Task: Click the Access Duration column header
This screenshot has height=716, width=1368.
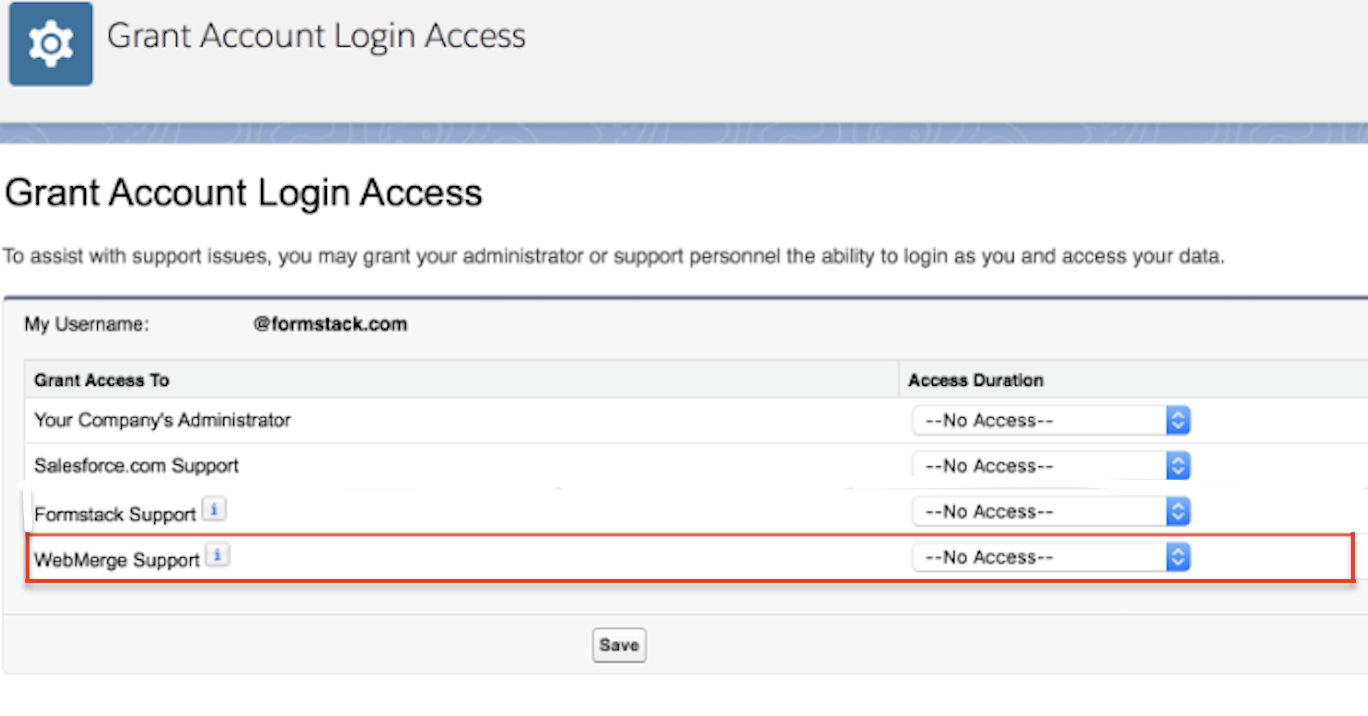Action: (x=975, y=380)
